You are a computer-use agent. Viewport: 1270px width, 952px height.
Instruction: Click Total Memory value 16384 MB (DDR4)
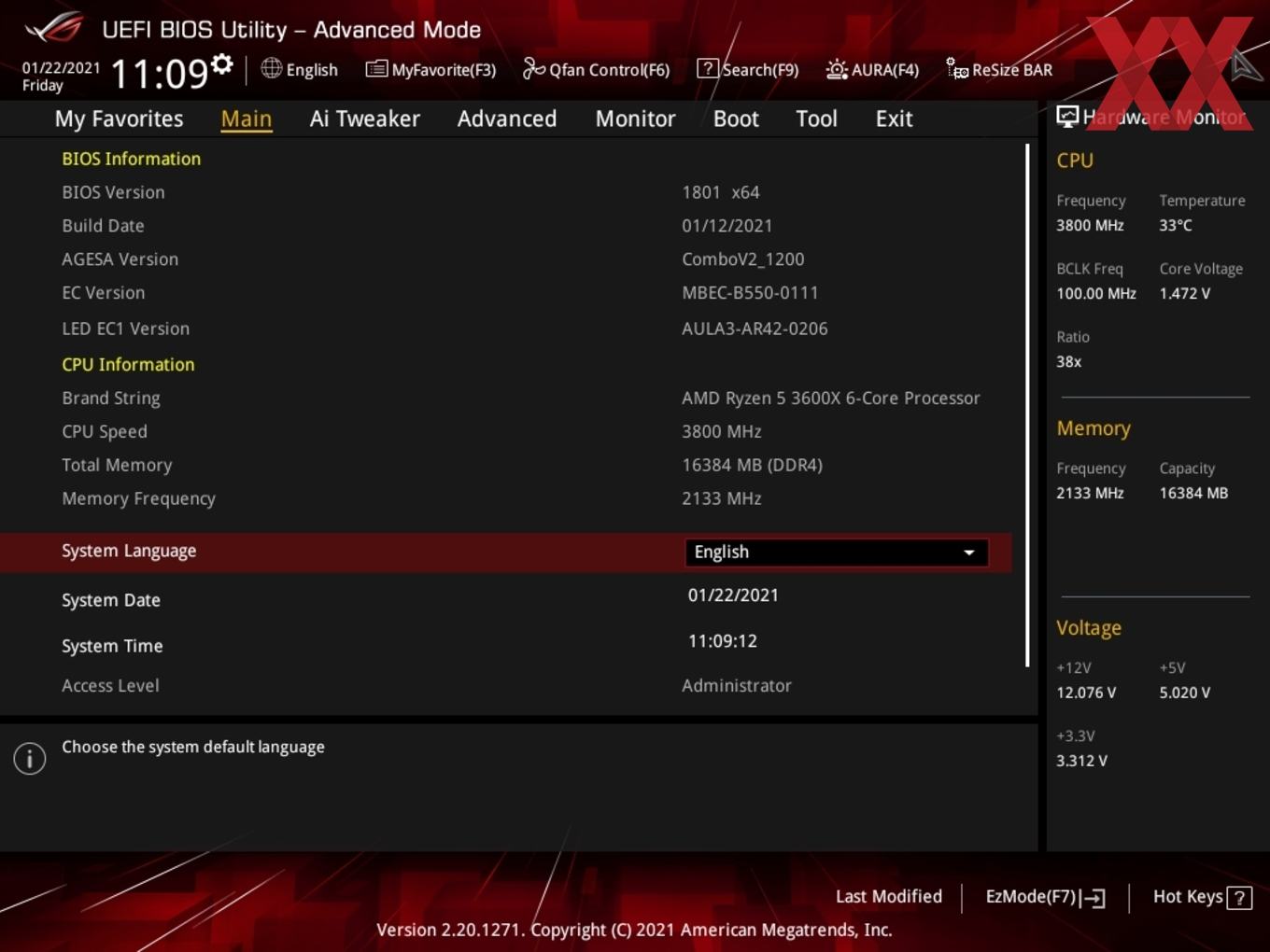click(x=753, y=465)
